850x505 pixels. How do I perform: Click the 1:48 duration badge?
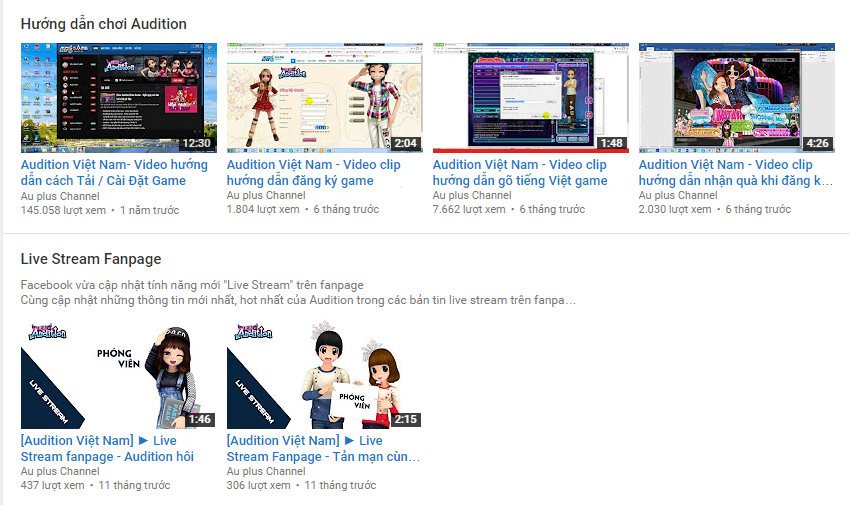[x=611, y=143]
